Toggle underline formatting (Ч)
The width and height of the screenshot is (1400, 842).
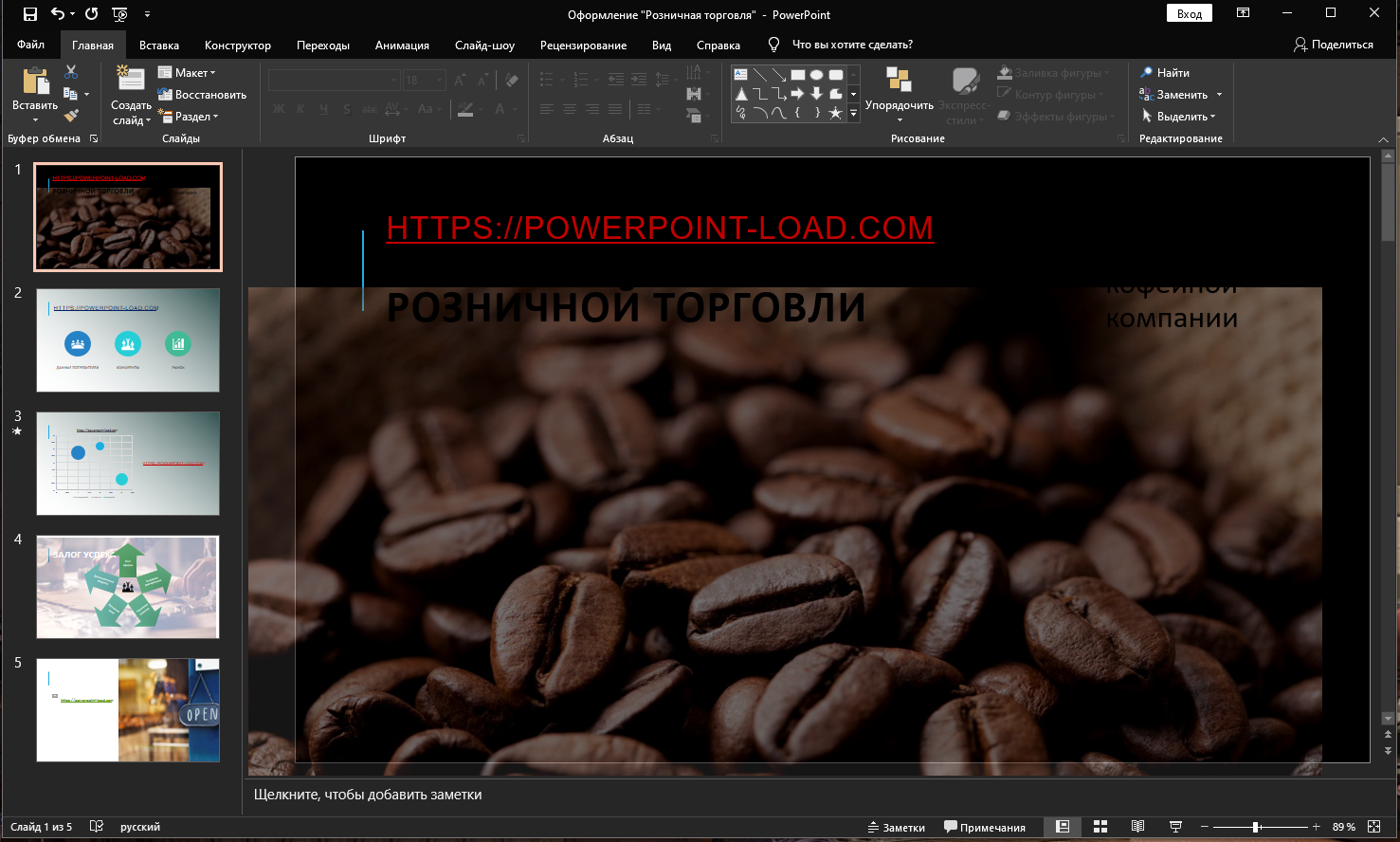click(322, 109)
